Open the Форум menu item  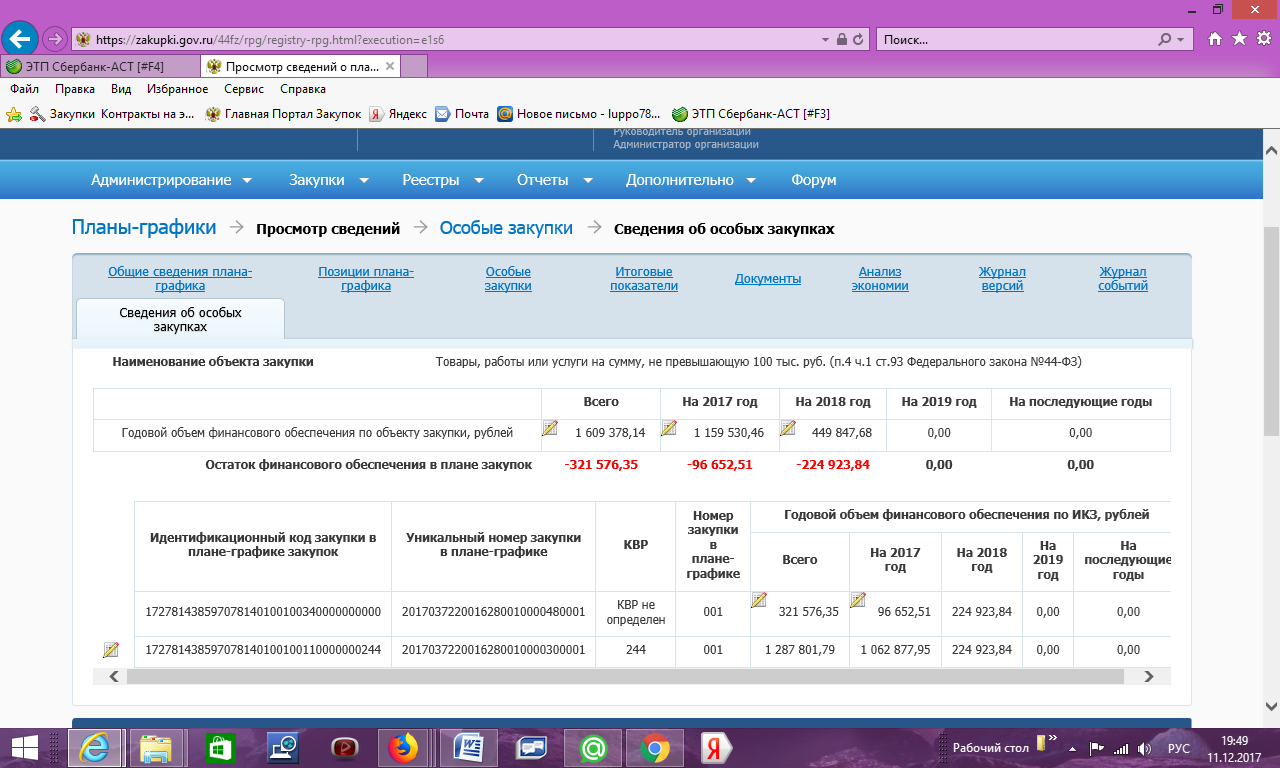click(813, 180)
